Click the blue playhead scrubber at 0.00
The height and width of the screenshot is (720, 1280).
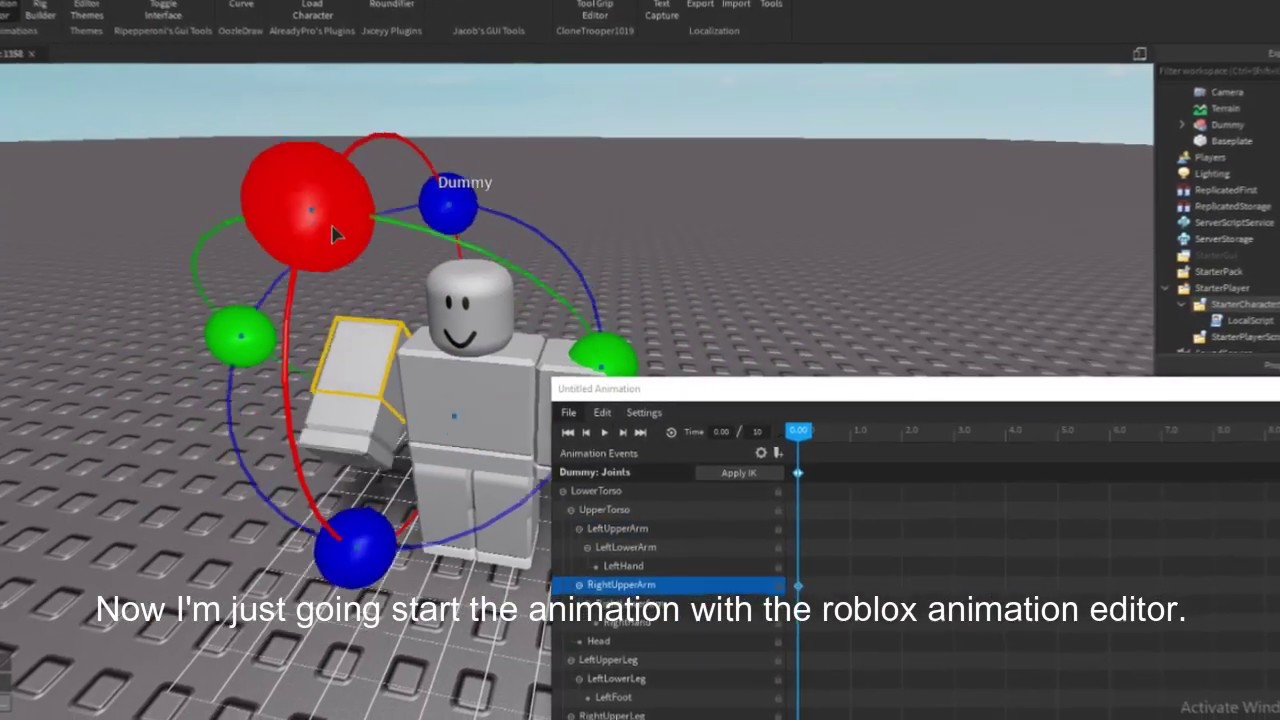[x=798, y=431]
